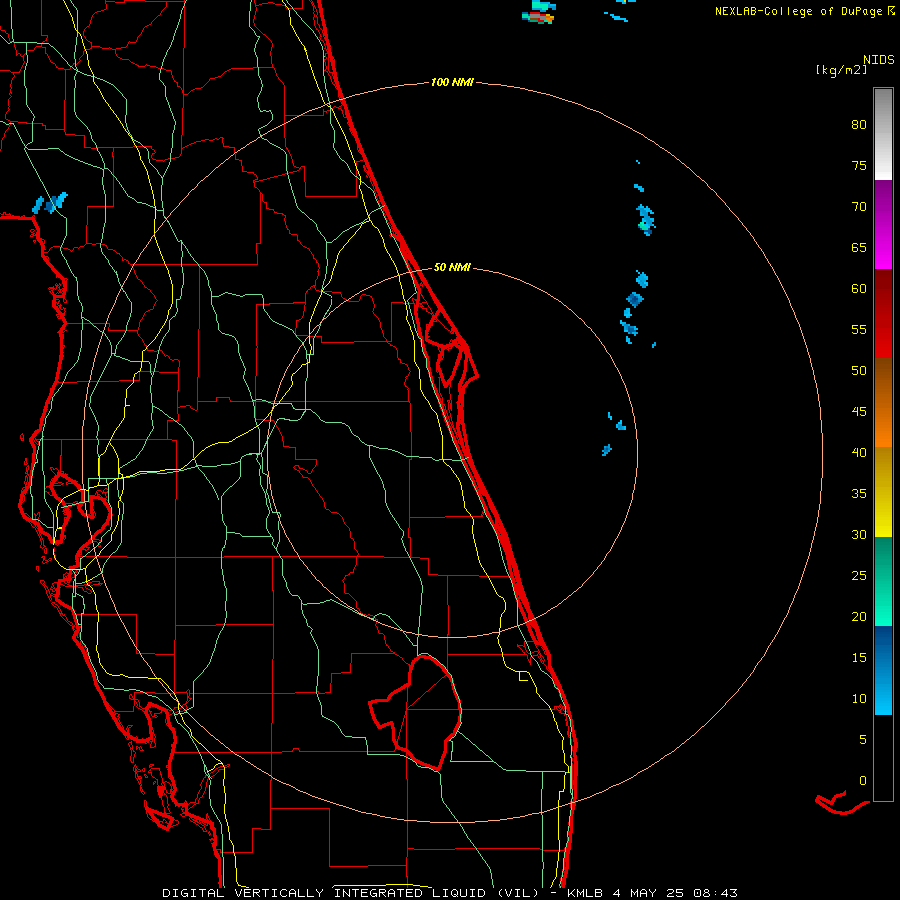Click the scale value 55

(x=859, y=329)
